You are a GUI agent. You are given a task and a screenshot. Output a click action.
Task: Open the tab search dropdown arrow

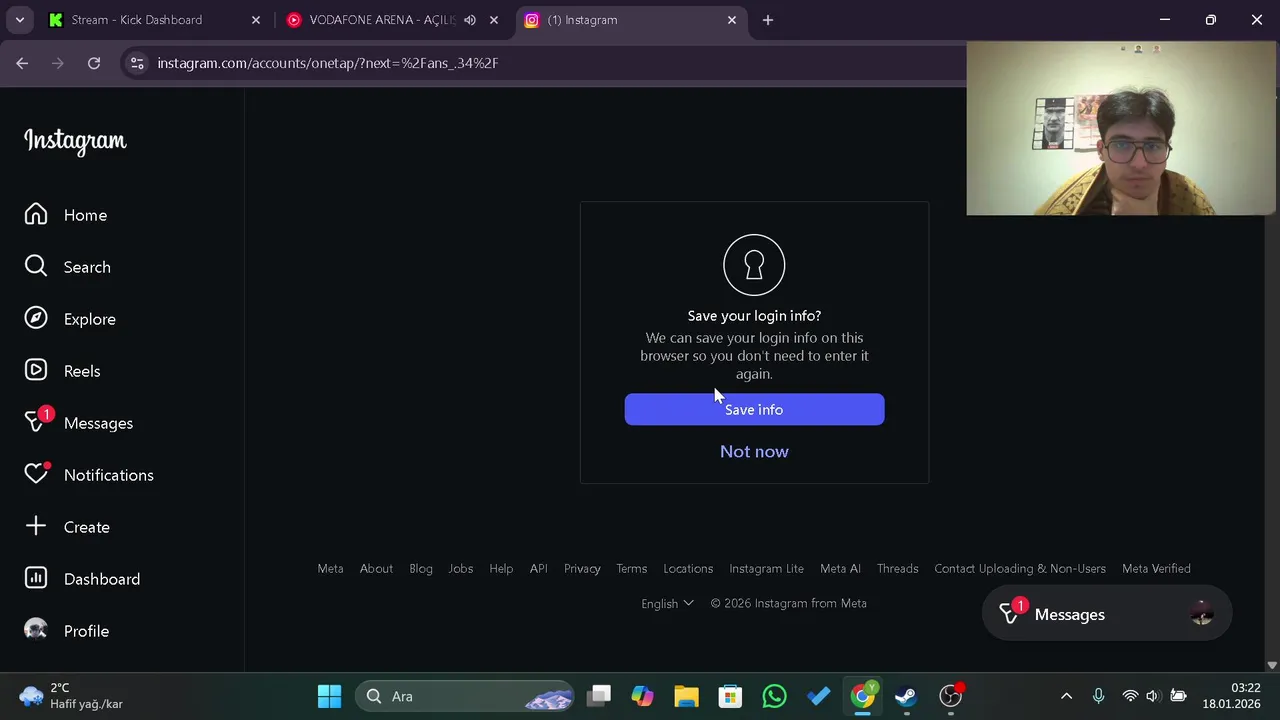click(x=19, y=20)
